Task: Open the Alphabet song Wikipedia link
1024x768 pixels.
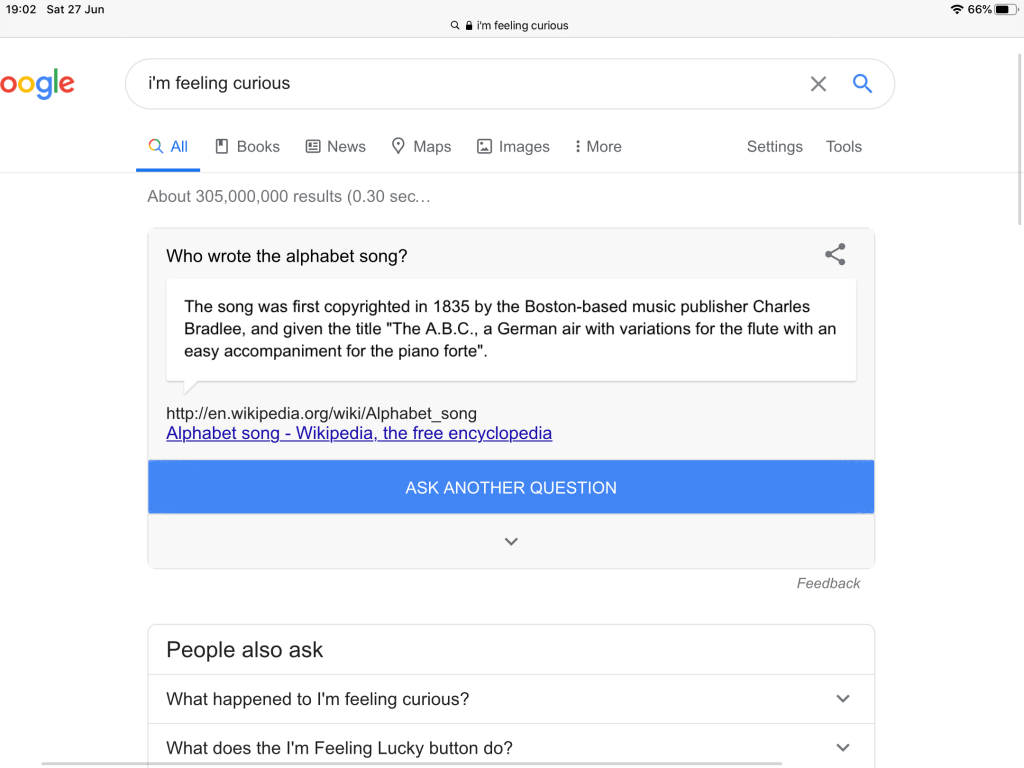Action: point(359,433)
